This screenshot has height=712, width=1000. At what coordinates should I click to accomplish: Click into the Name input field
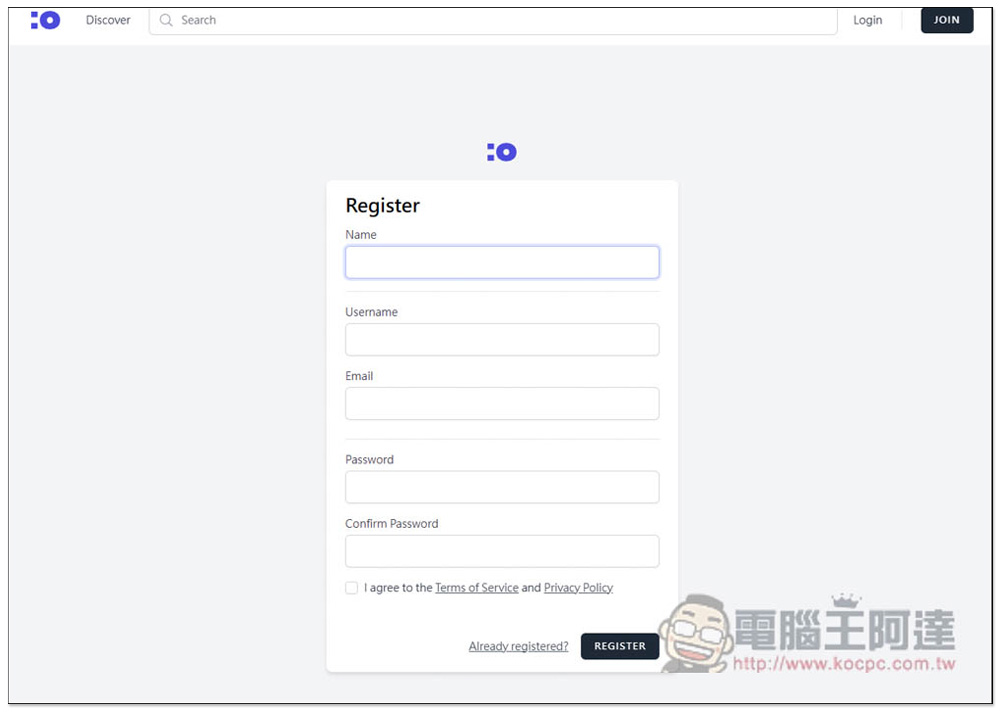pyautogui.click(x=502, y=262)
